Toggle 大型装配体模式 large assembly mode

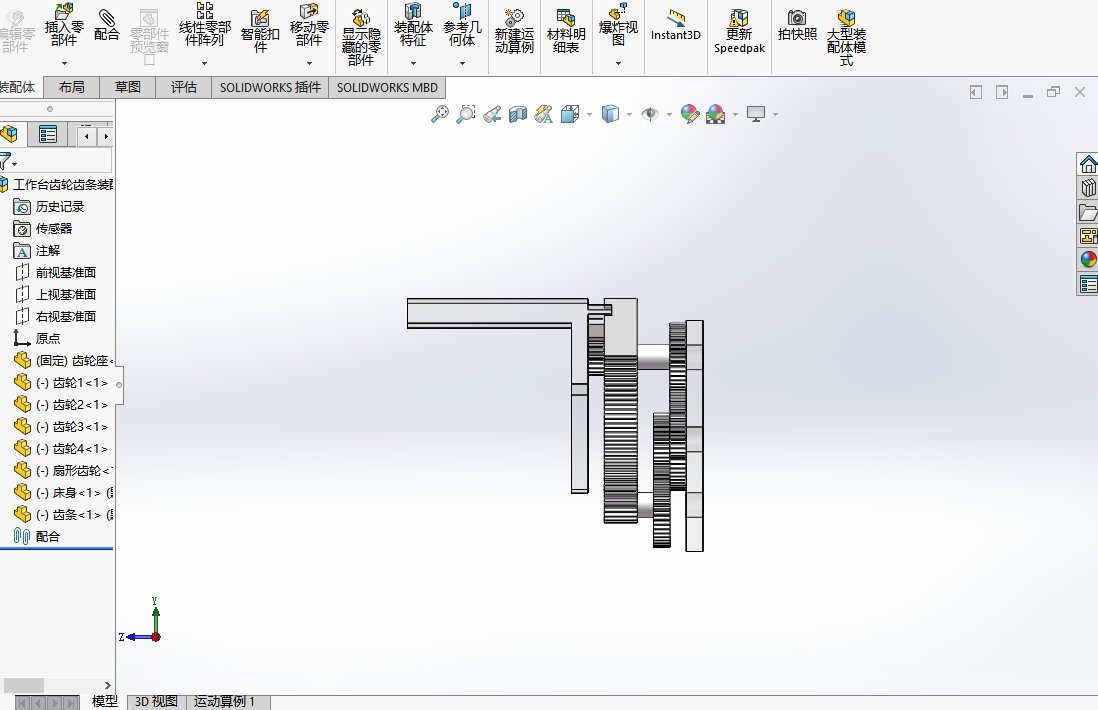click(x=847, y=37)
